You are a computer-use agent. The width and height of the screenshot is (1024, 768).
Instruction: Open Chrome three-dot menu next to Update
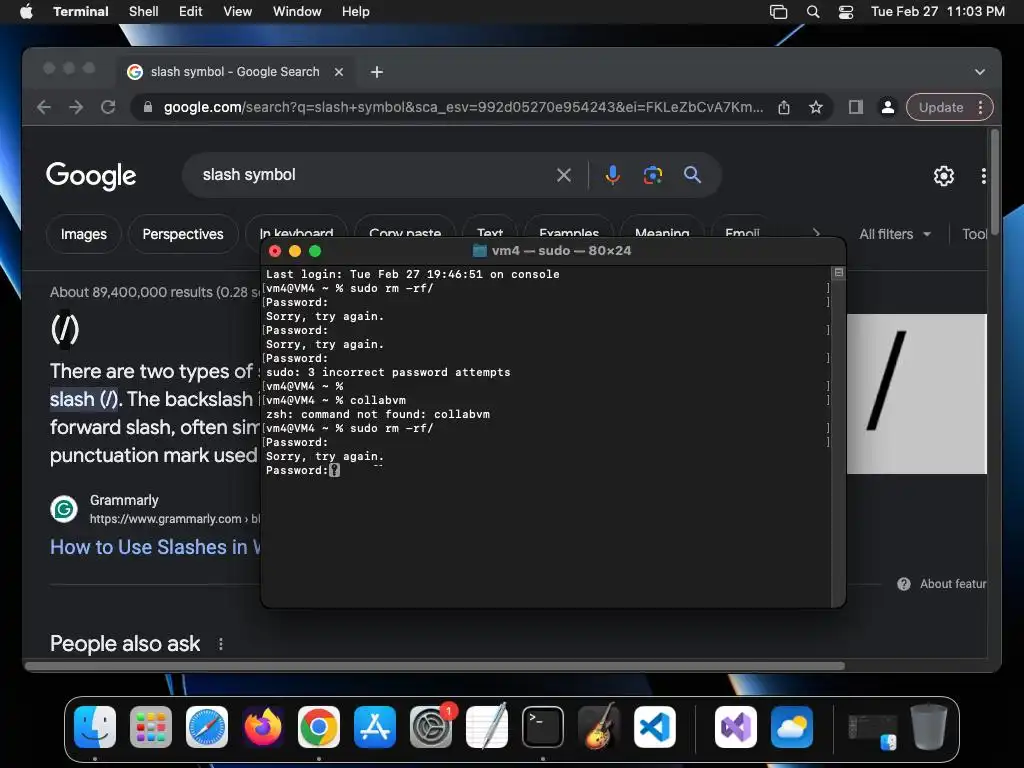(x=980, y=107)
